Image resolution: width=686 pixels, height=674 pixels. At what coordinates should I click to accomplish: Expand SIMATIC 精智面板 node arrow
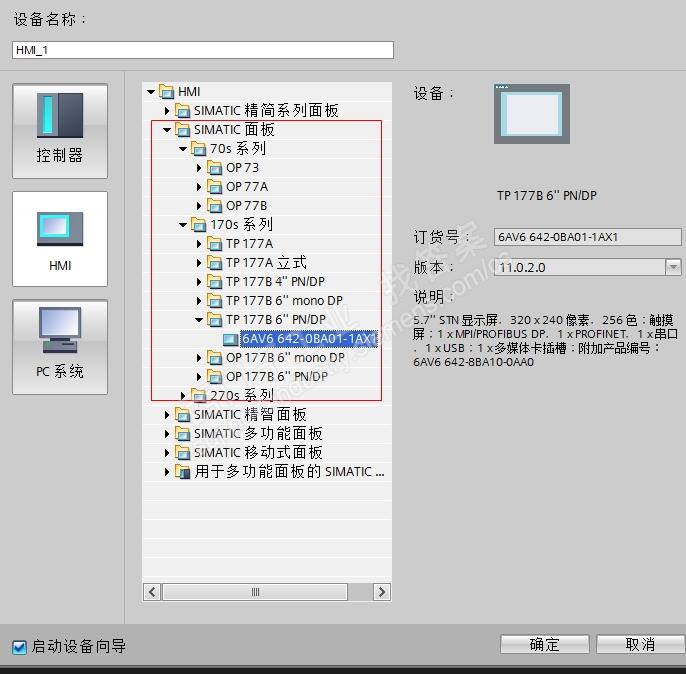(167, 415)
